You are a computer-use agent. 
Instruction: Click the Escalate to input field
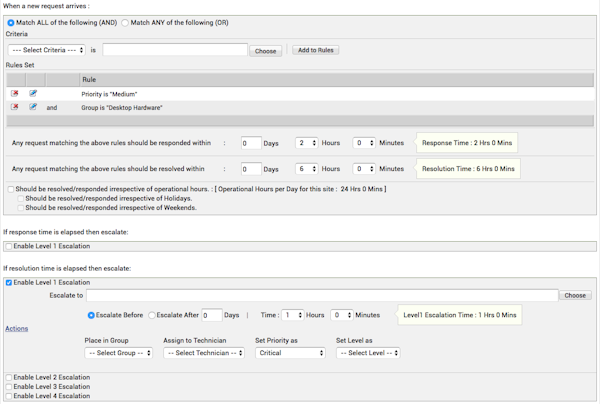click(321, 295)
